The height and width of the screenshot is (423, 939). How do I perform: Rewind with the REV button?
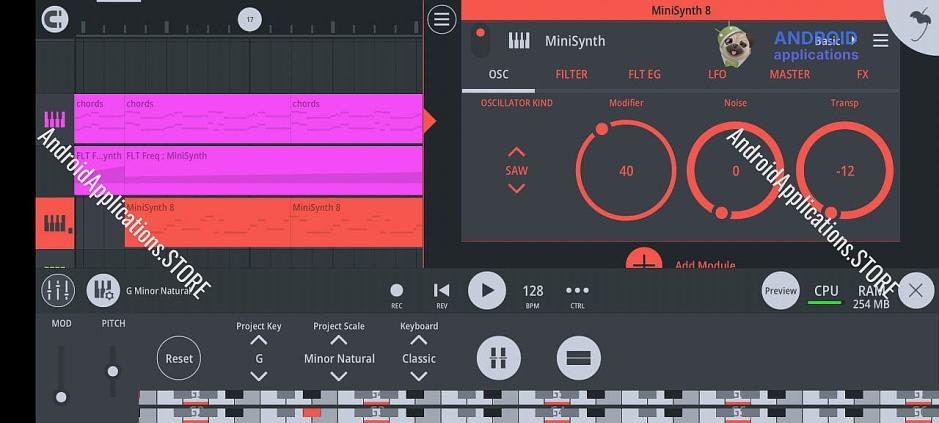[x=441, y=295]
